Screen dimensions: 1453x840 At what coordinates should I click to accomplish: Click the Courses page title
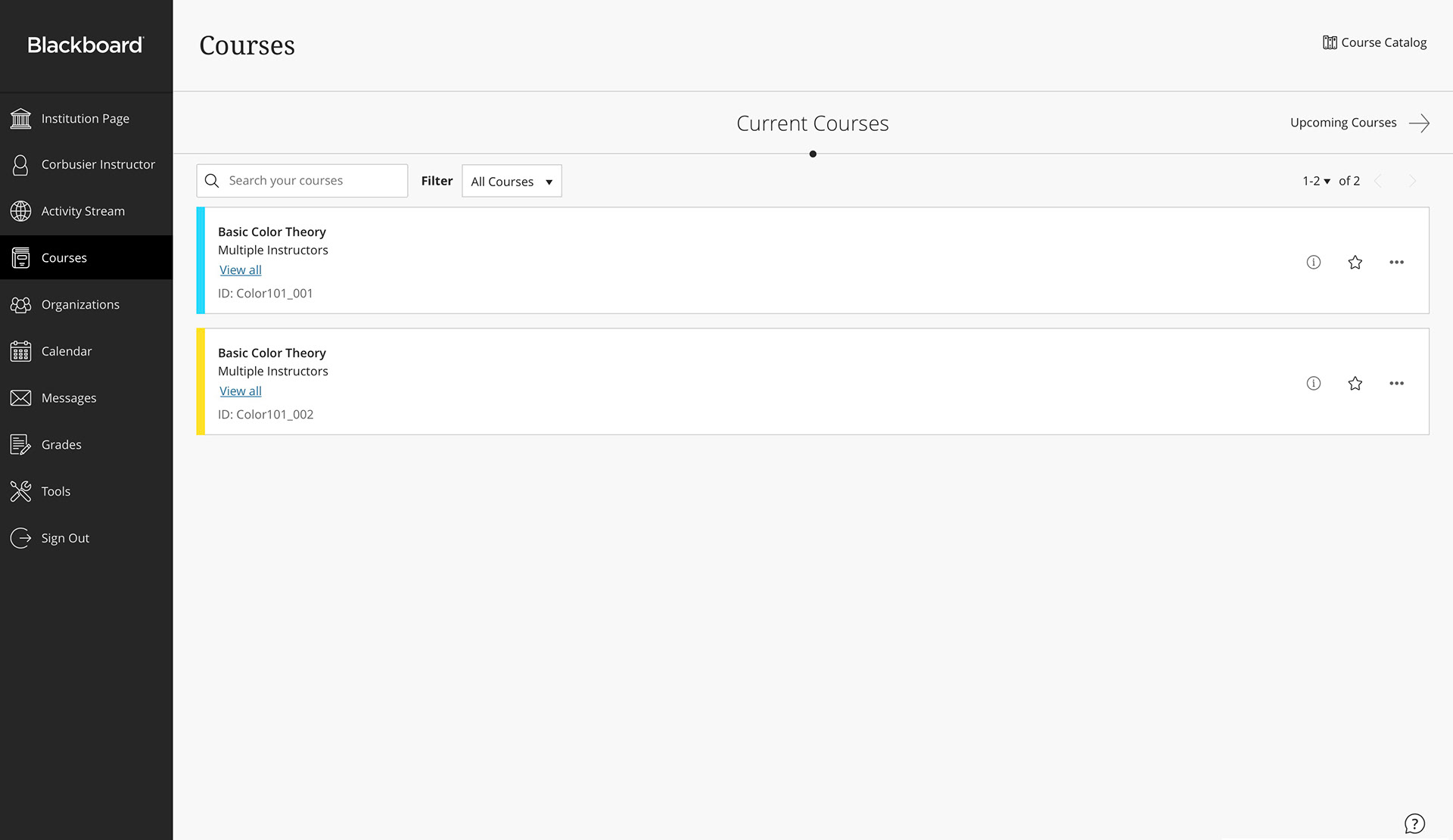247,45
